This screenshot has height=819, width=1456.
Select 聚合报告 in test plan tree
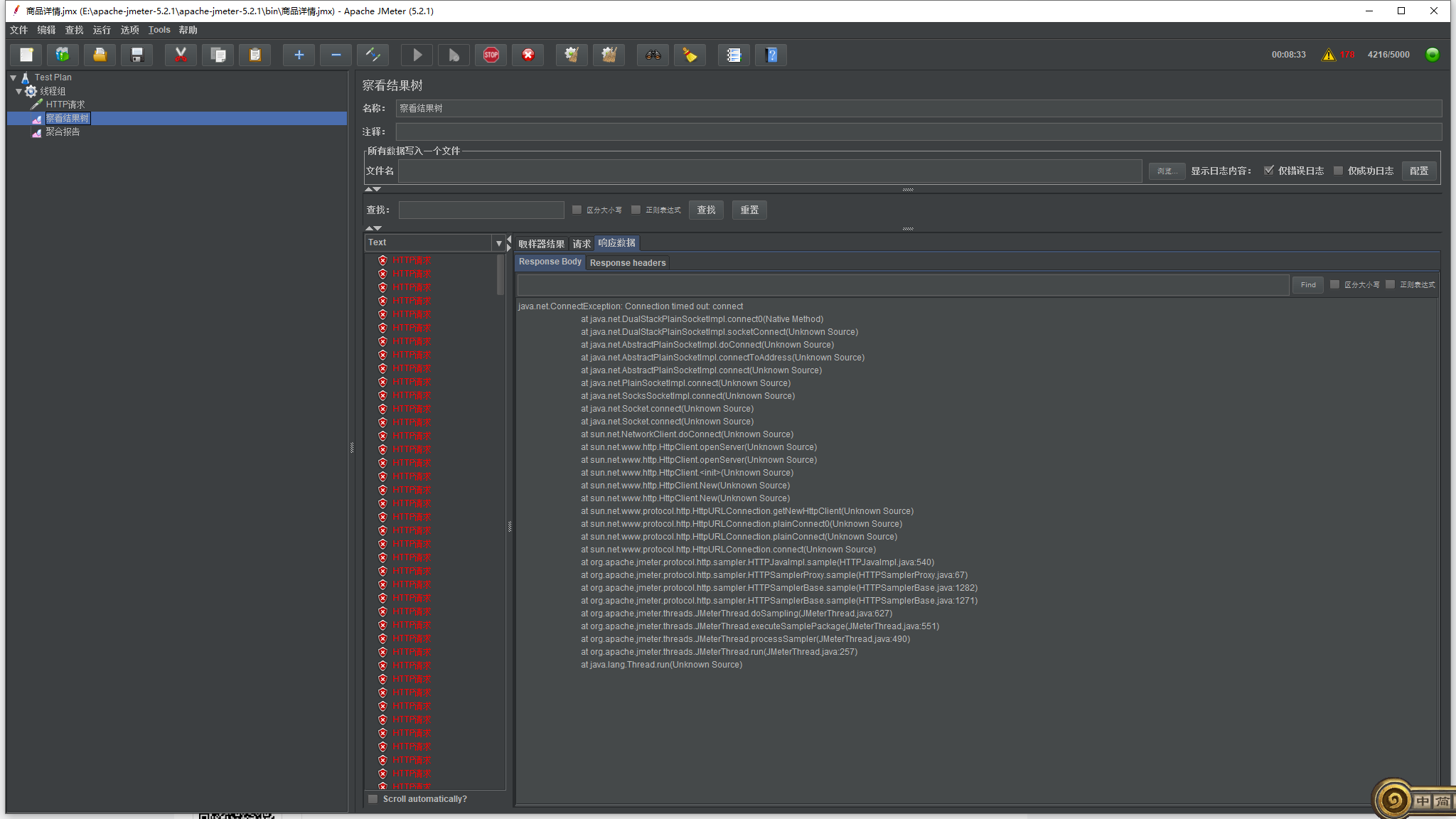[x=63, y=132]
